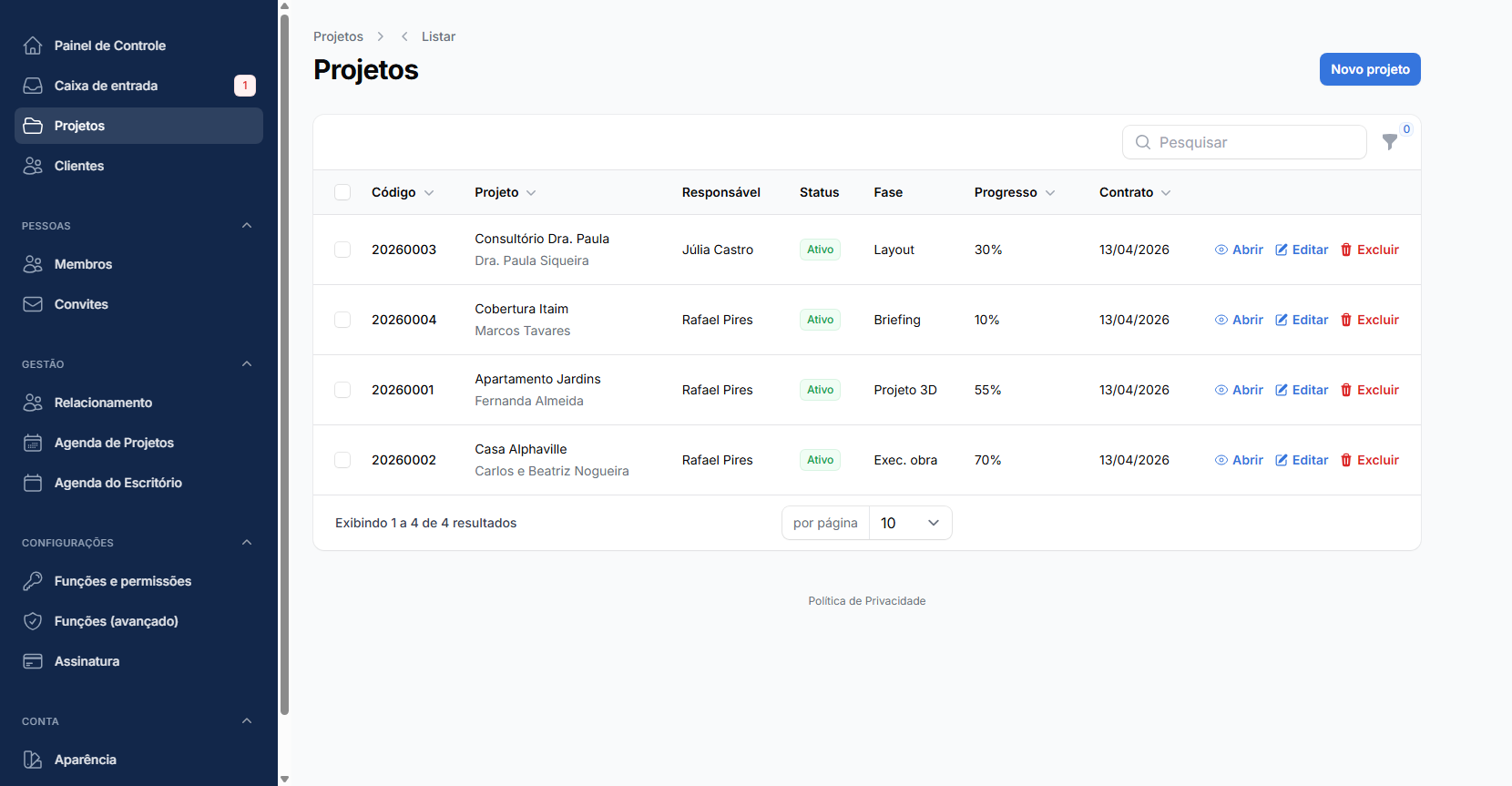Click the Membros people icon

(x=33, y=264)
